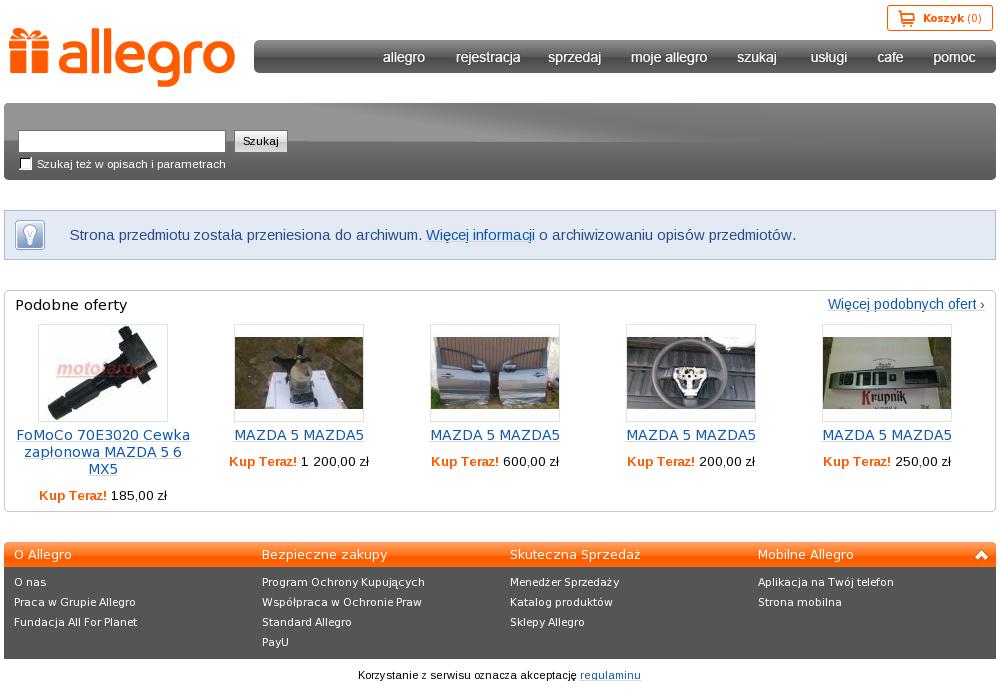Open 'Strona mobilna' footer link

(800, 602)
